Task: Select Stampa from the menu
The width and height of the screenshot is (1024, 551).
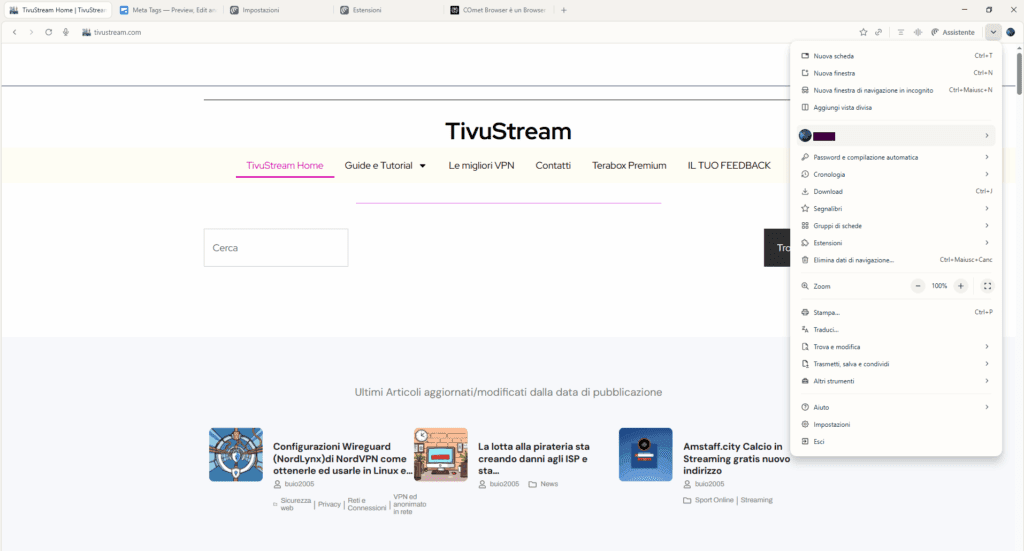Action: pos(896,312)
